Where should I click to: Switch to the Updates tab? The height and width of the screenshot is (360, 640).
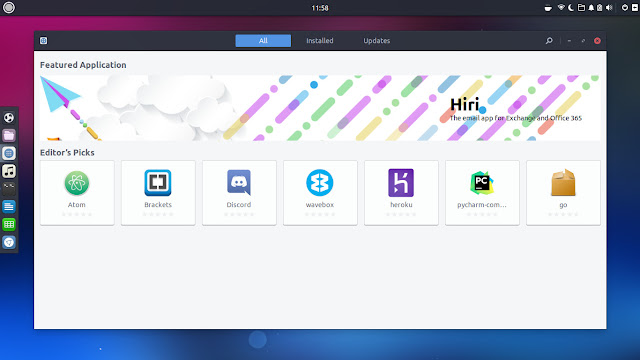[x=377, y=40]
